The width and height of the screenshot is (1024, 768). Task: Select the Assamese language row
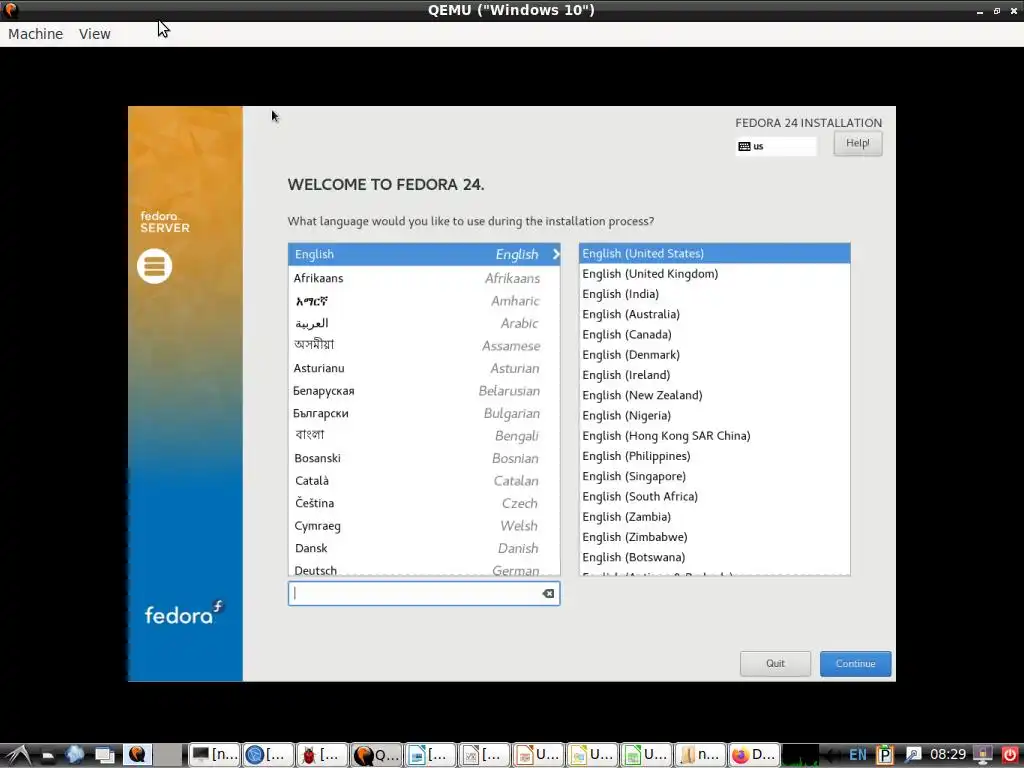pos(424,345)
